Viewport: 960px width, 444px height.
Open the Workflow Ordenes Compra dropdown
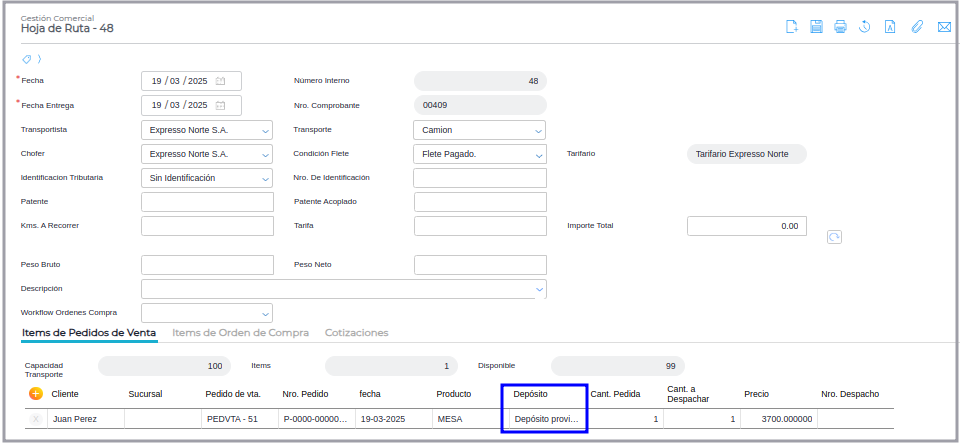click(264, 313)
